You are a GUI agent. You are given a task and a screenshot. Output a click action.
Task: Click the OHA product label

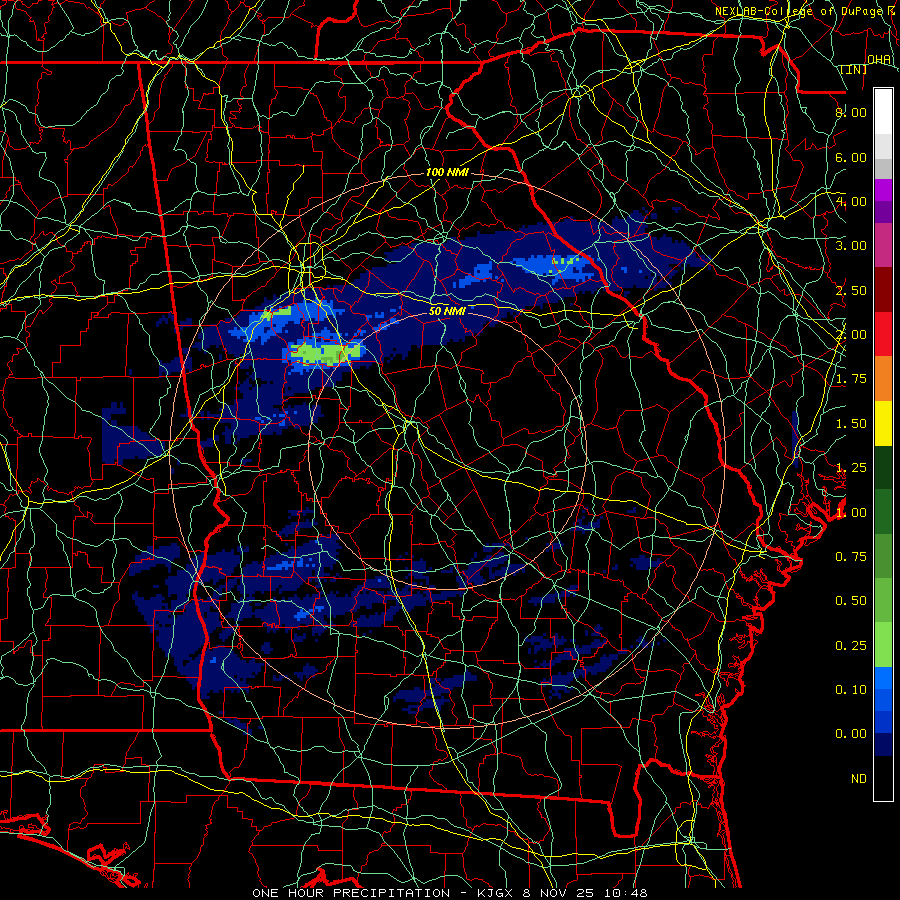coord(879,59)
